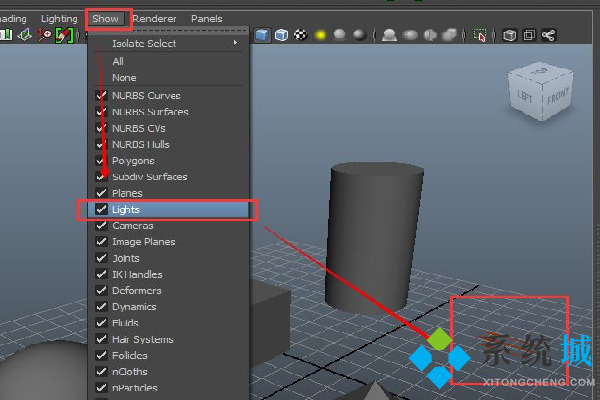The height and width of the screenshot is (400, 600).
Task: Toggle the Cameras checkbox in Show menu
Action: pos(101,226)
